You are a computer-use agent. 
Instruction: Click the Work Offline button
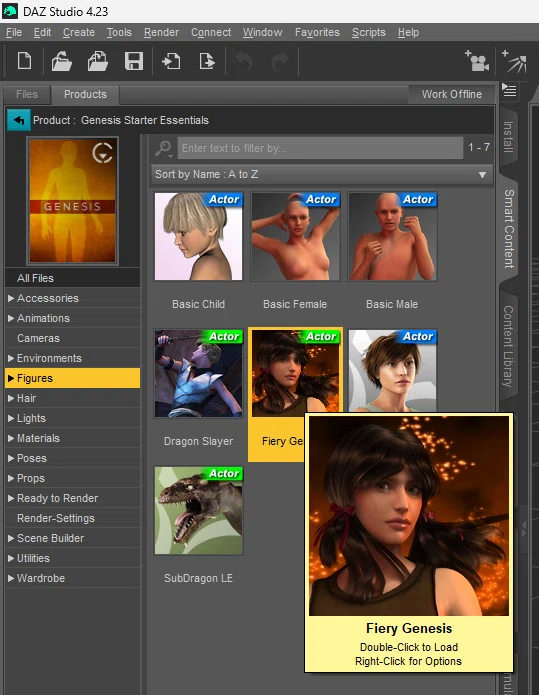pyautogui.click(x=452, y=94)
